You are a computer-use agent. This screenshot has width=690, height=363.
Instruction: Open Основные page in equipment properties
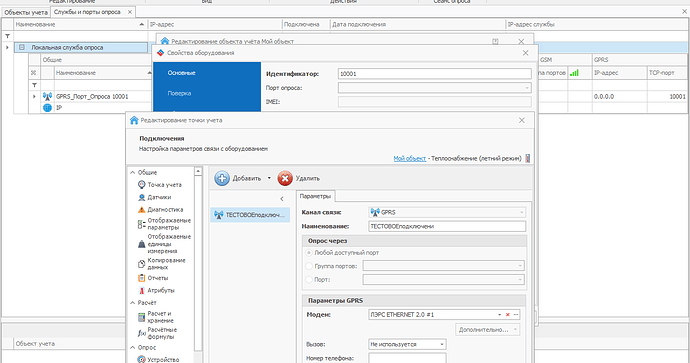182,73
